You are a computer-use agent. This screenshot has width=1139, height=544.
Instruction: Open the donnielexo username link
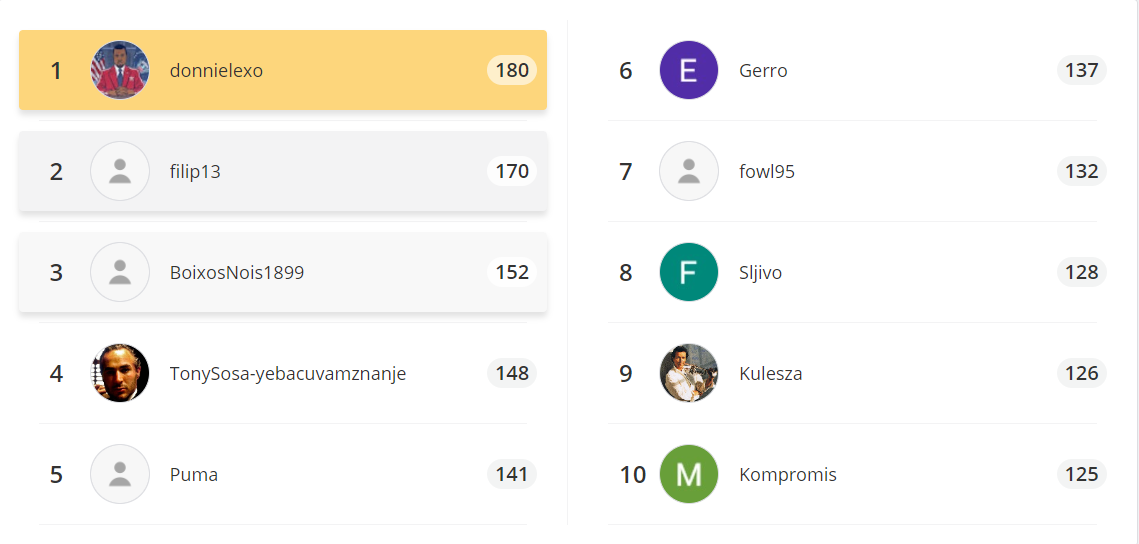coord(216,70)
